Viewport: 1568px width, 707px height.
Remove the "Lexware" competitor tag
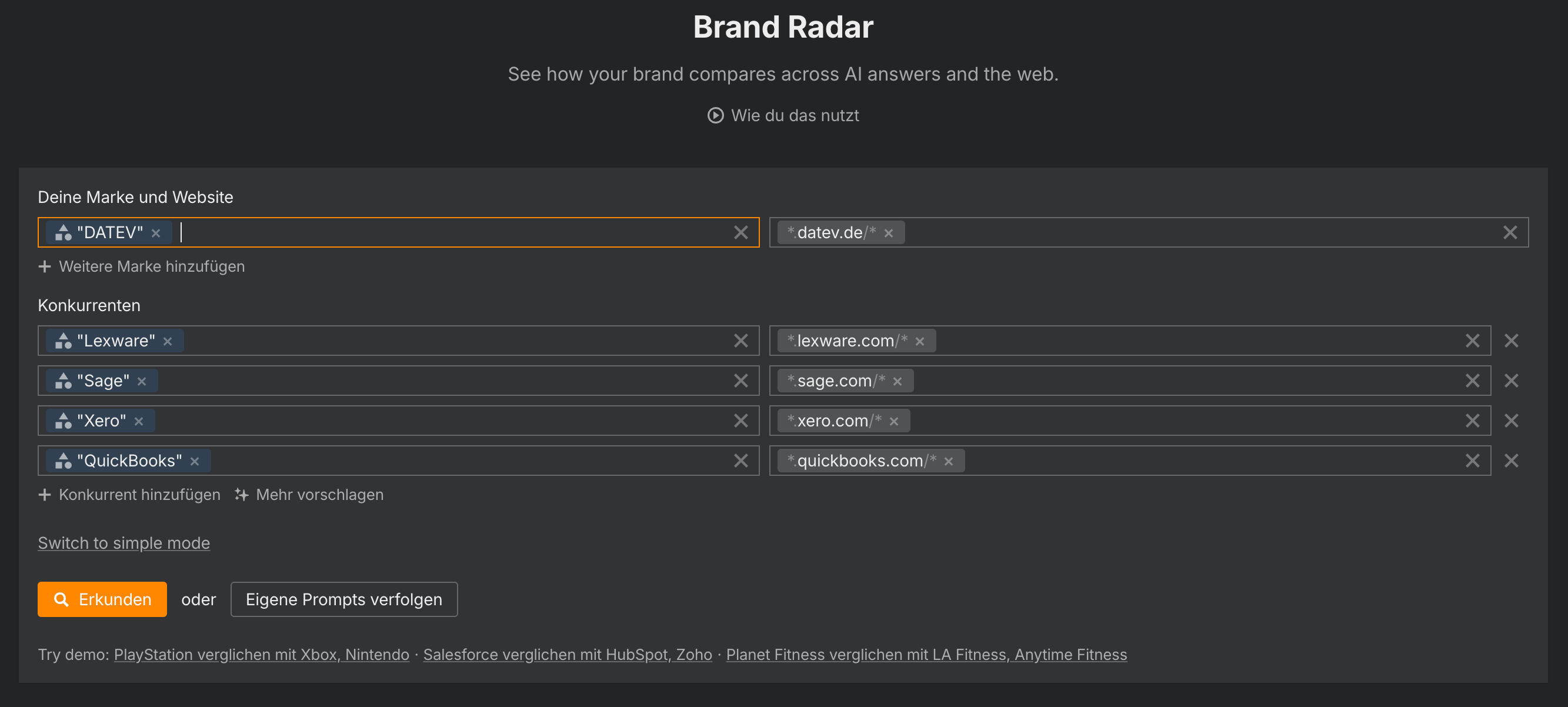pyautogui.click(x=168, y=342)
